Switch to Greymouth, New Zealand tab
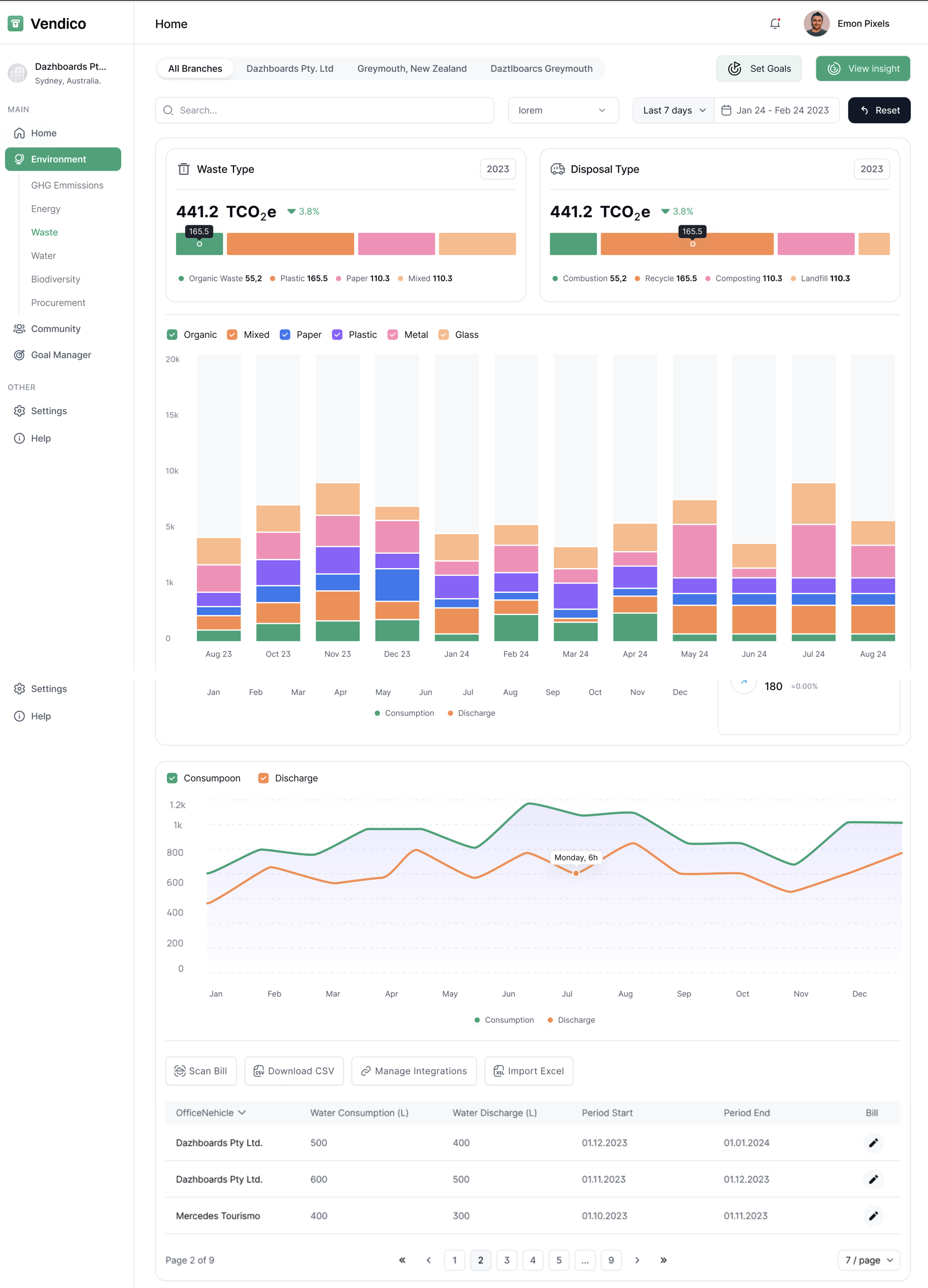Screen dimensions: 928x1288 (x=411, y=69)
